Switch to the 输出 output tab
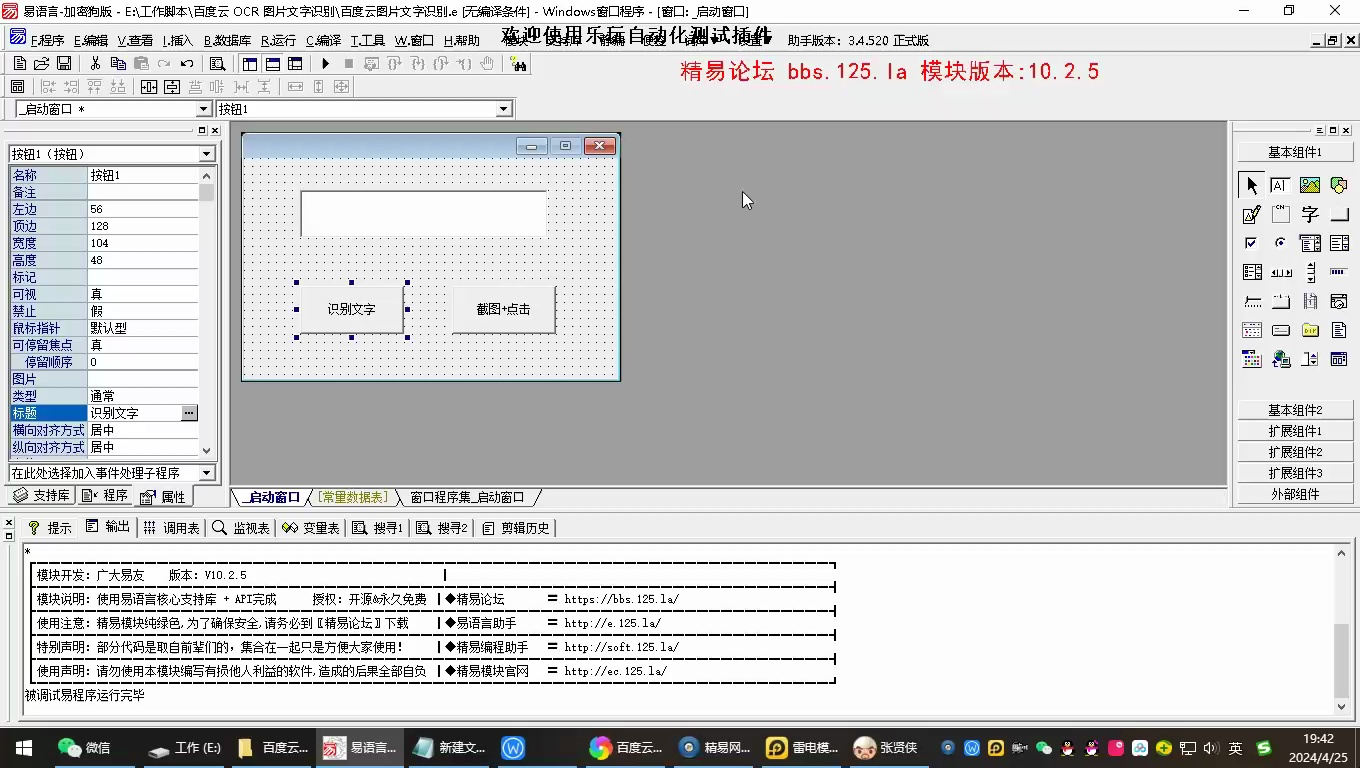The height and width of the screenshot is (768, 1360). pos(108,527)
